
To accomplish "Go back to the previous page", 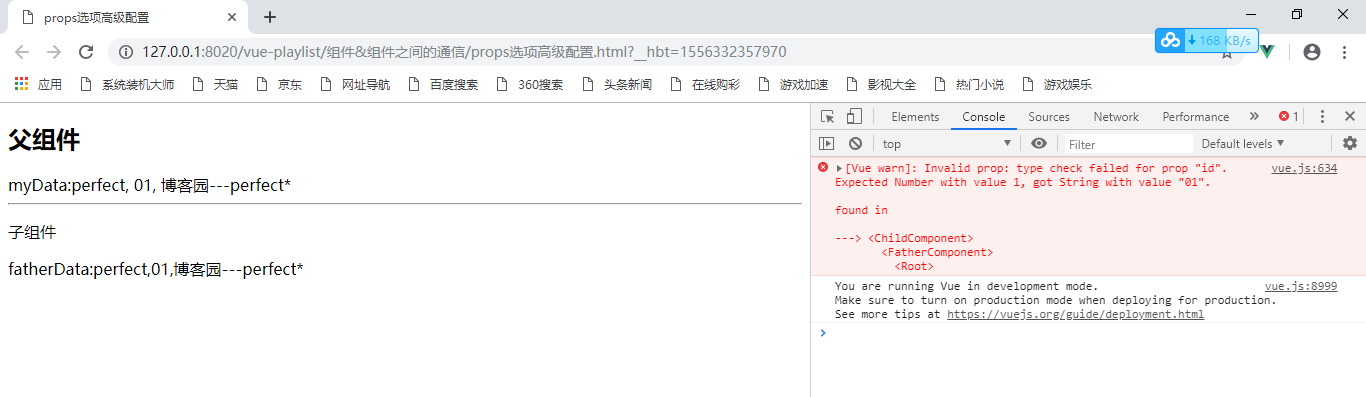I will click(x=22, y=52).
